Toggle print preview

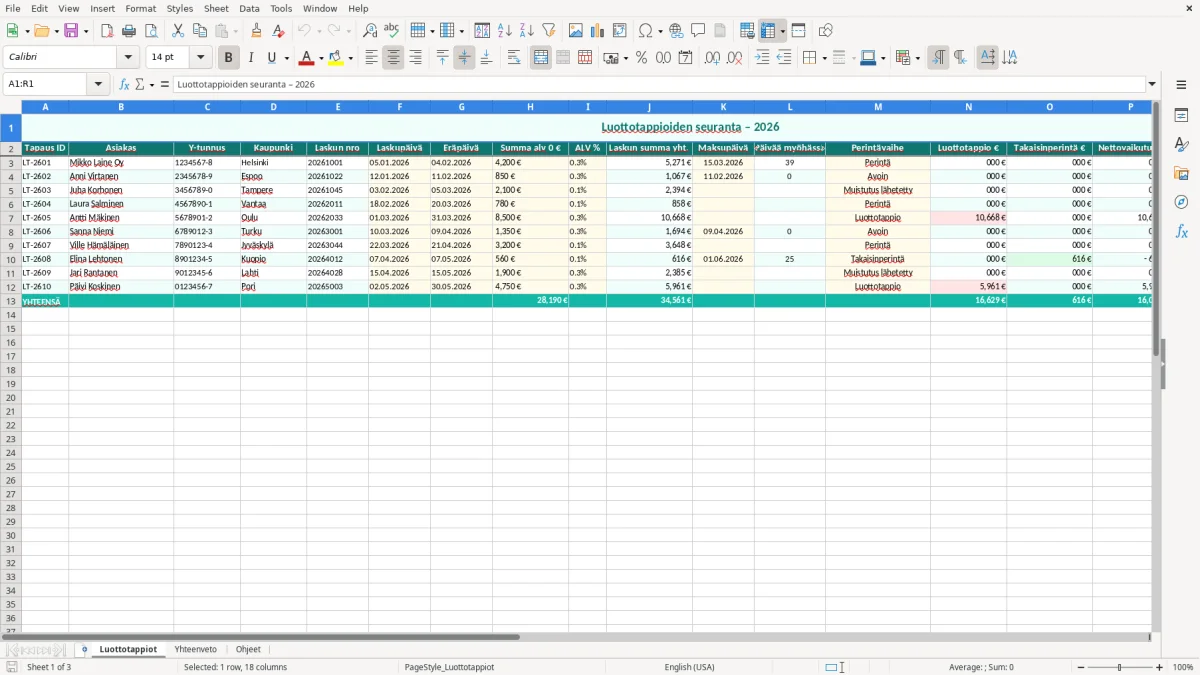151,31
